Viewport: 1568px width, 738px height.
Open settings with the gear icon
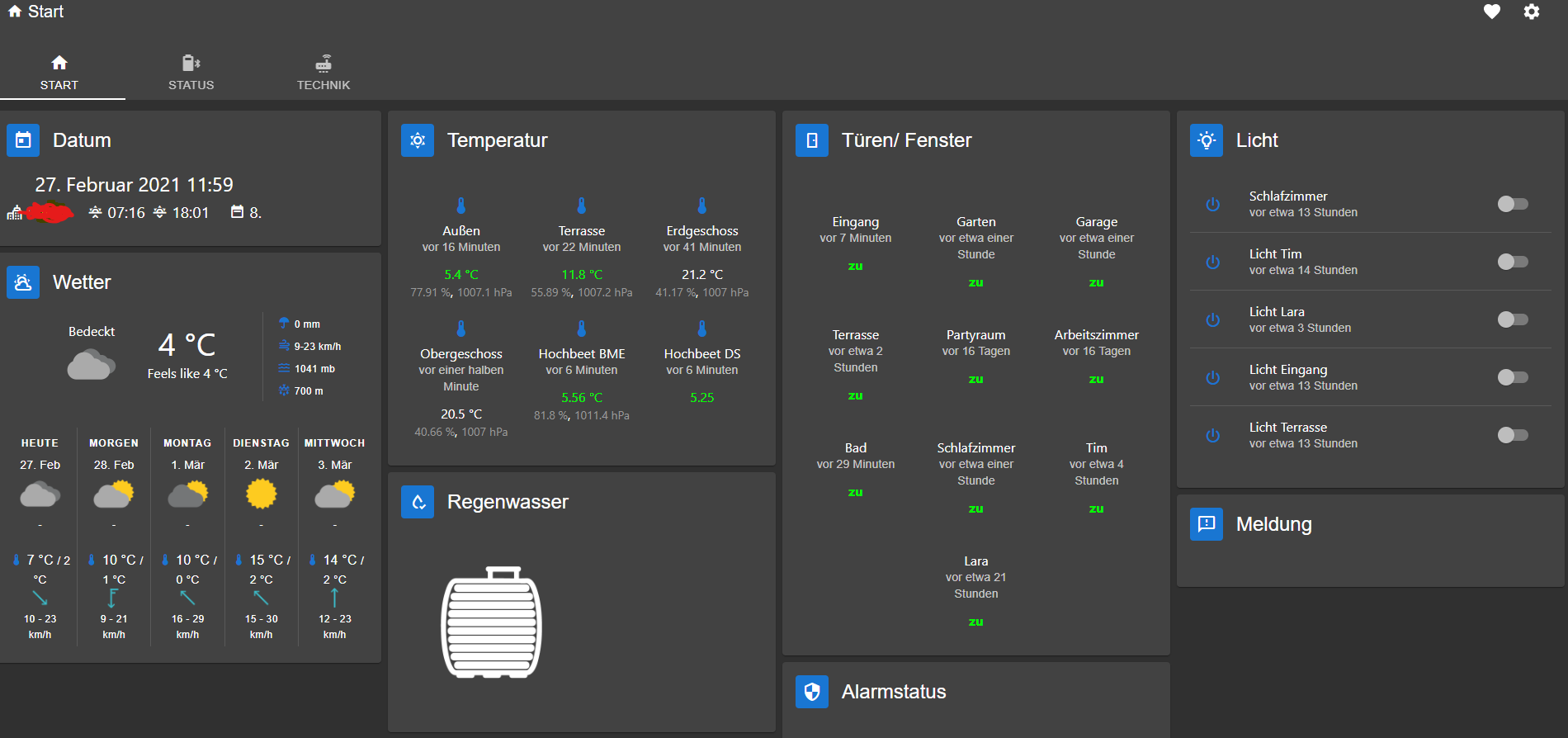coord(1532,12)
